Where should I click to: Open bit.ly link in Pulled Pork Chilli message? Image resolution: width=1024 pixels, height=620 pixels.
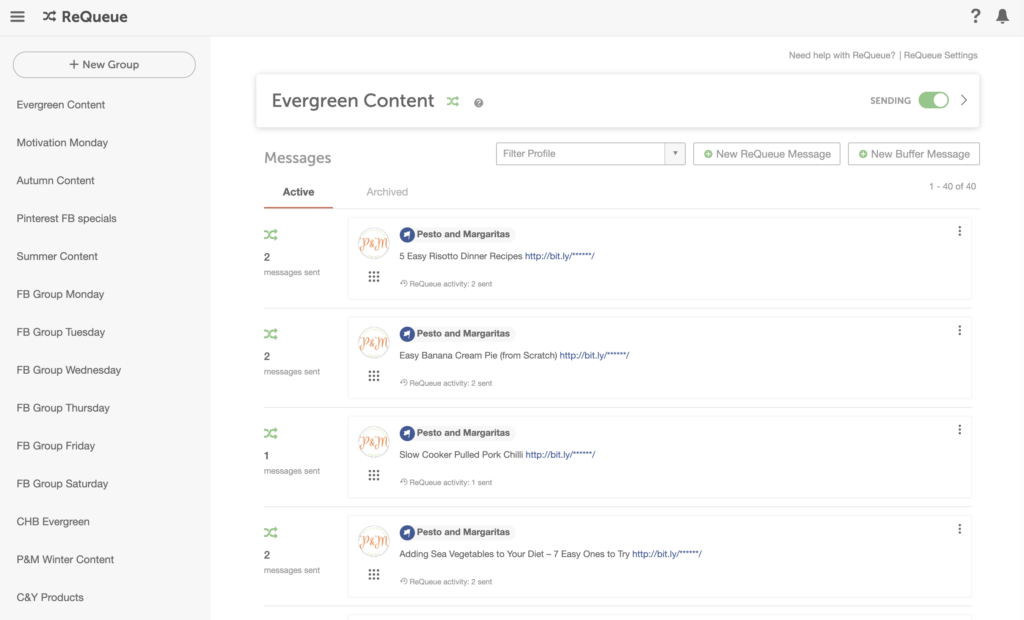560,455
